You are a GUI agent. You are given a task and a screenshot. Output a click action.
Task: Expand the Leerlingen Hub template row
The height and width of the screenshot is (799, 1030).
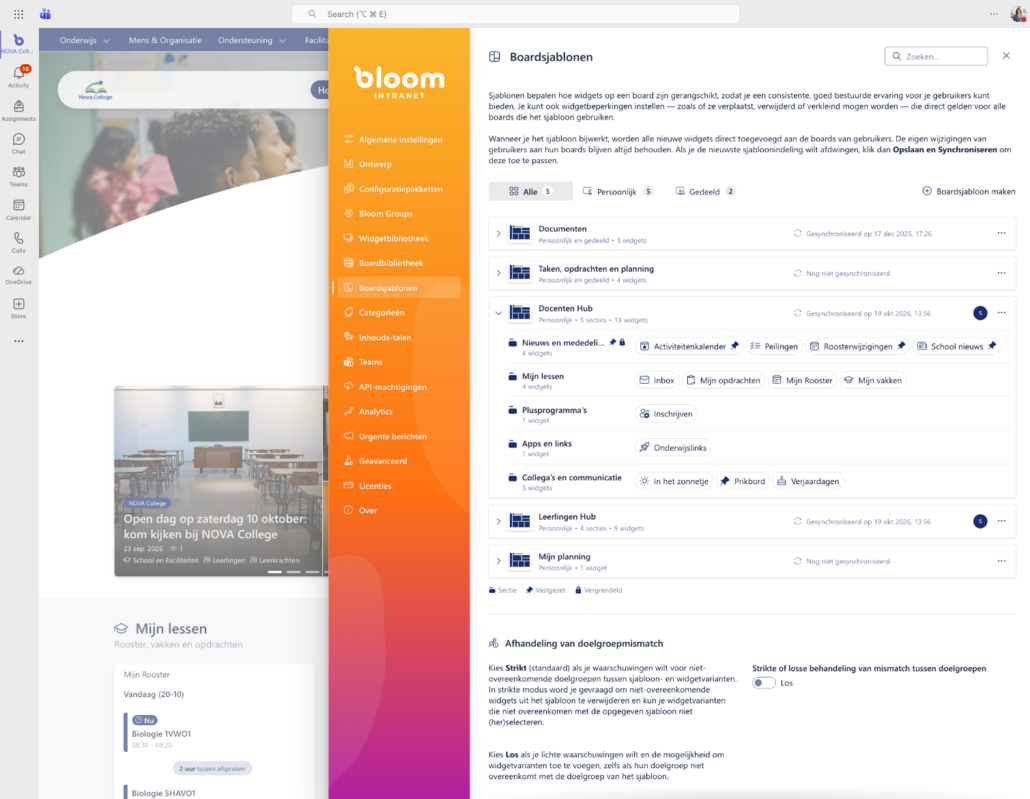click(499, 521)
